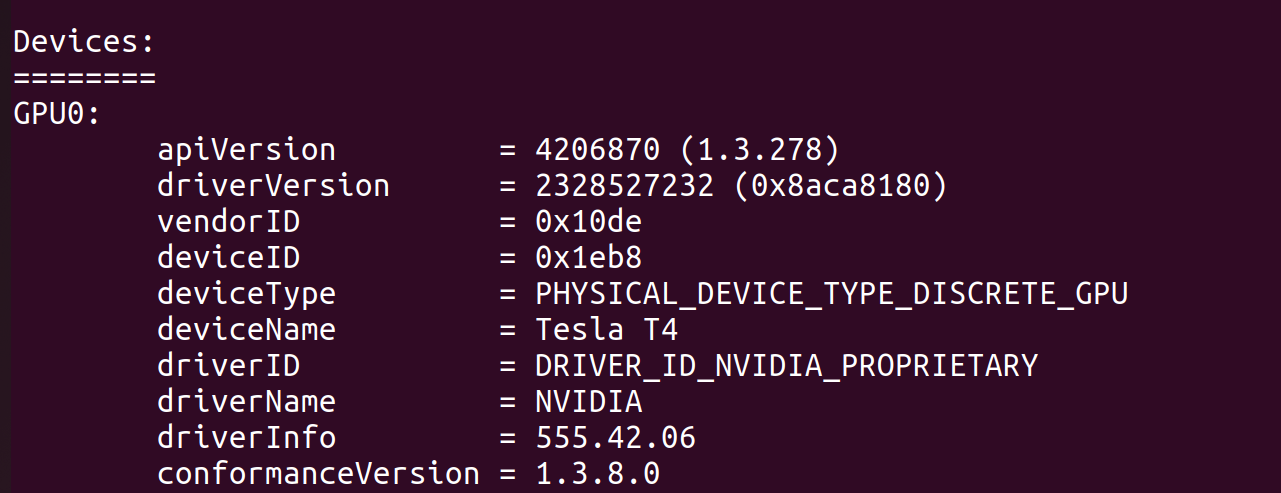Click the conformanceVersion value 1.3.8.0
Screen dimensions: 1281x493
point(597,474)
